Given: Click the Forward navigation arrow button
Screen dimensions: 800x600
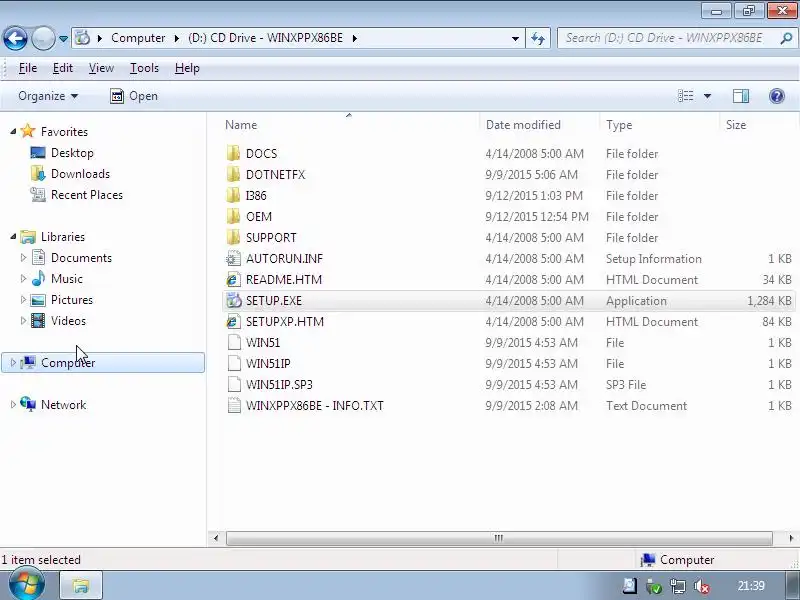Looking at the screenshot, I should (x=43, y=38).
